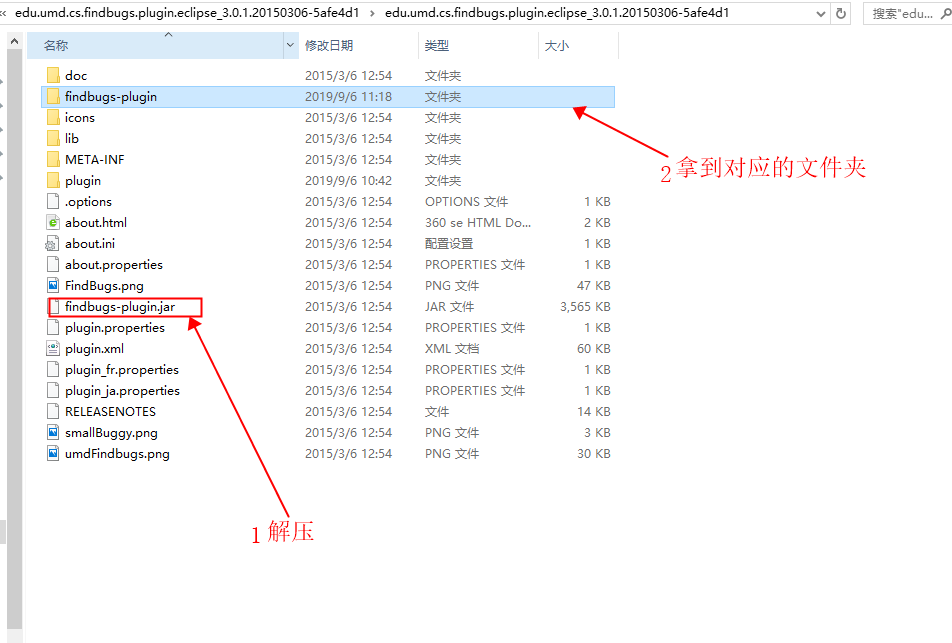Select the file name smallBuggy.png
The image size is (952, 643).
(x=111, y=432)
